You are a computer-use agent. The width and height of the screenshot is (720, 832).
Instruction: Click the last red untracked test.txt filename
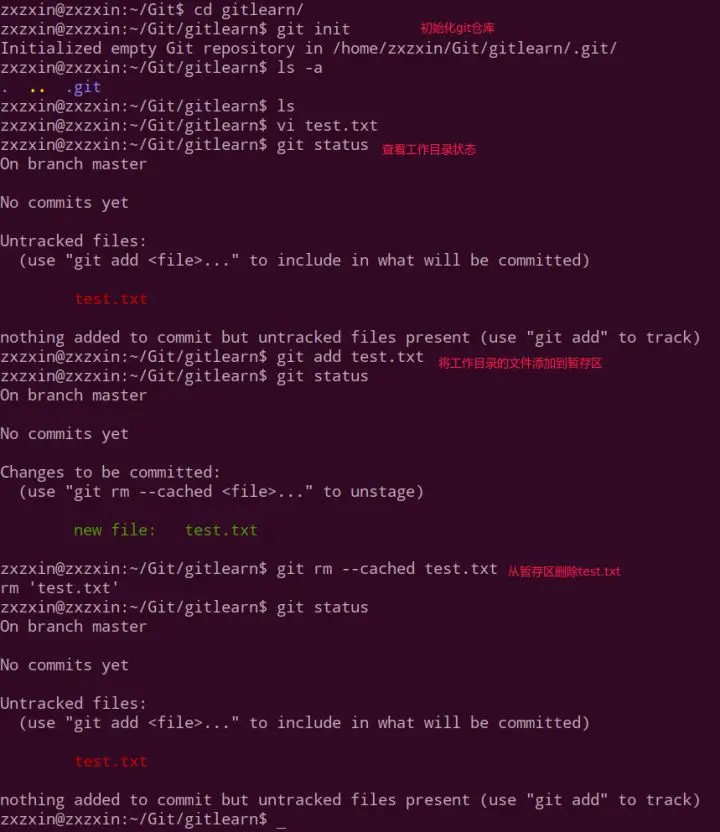(110, 762)
